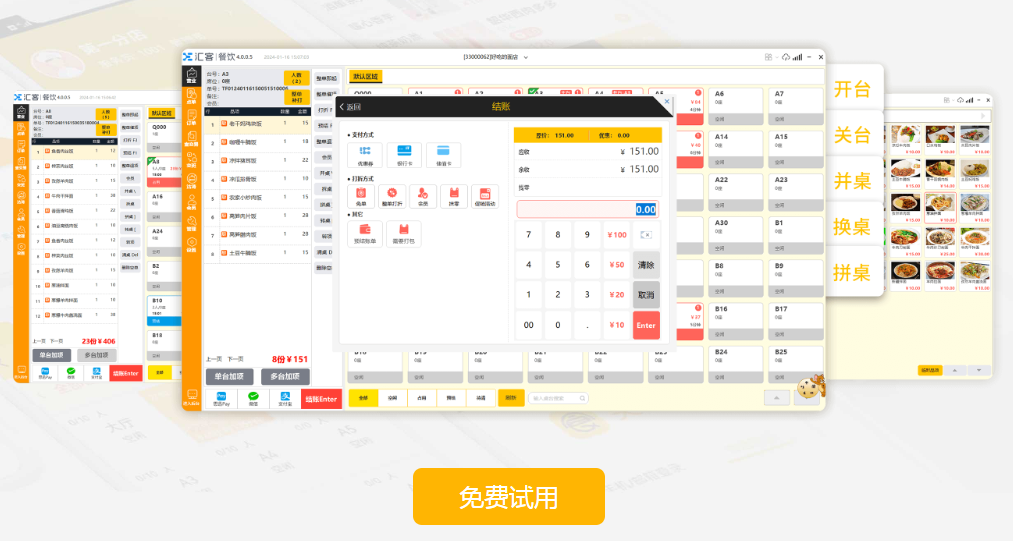
Task: Select table A15 in the main window
Action: pyautogui.click(x=796, y=149)
